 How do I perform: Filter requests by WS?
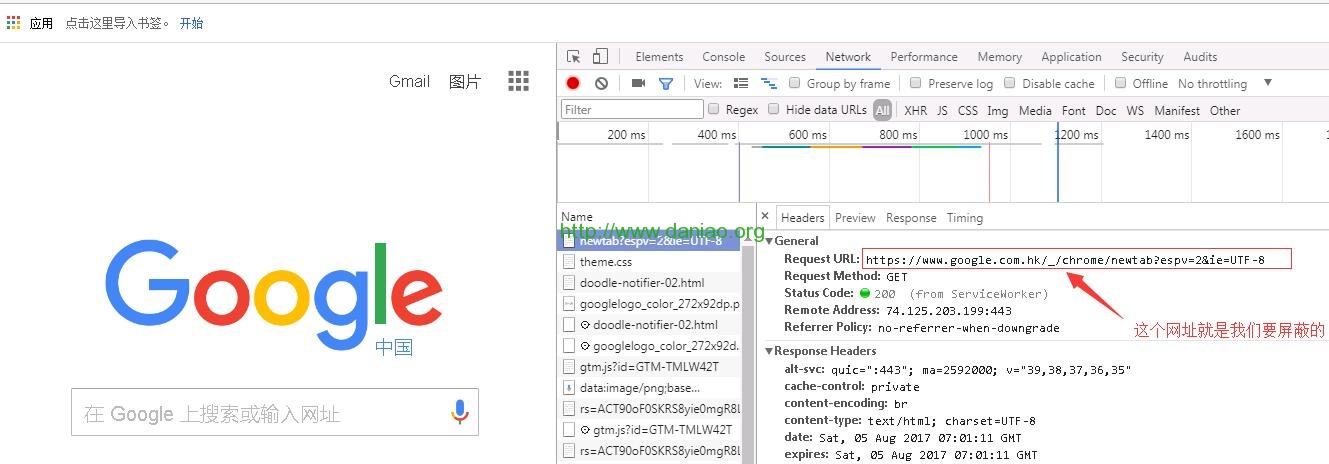(1135, 110)
